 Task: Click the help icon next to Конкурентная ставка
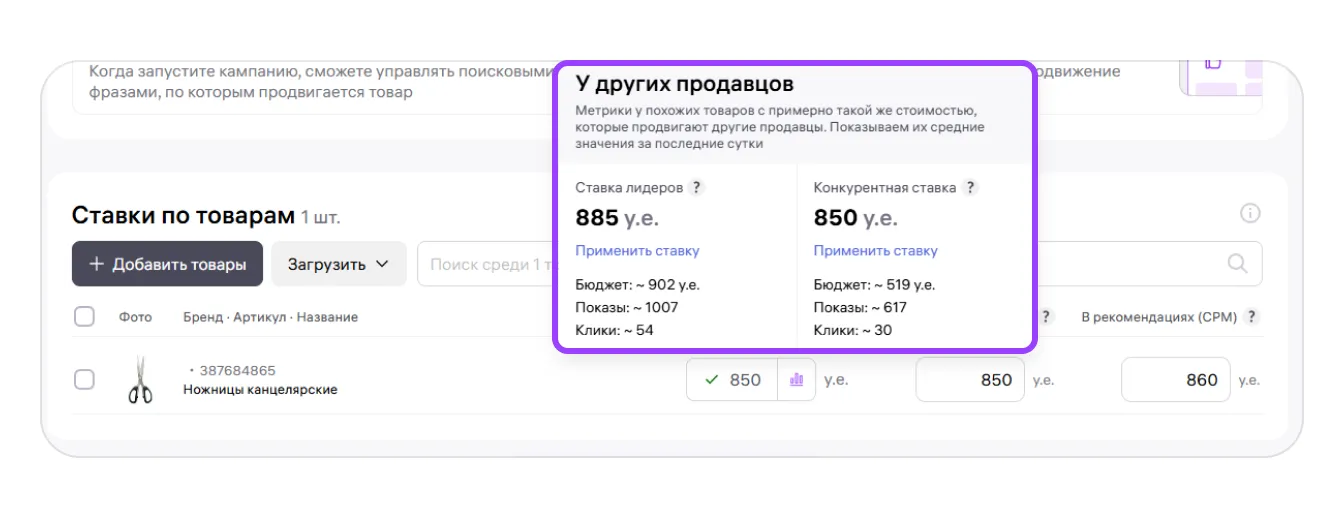[x=970, y=188]
